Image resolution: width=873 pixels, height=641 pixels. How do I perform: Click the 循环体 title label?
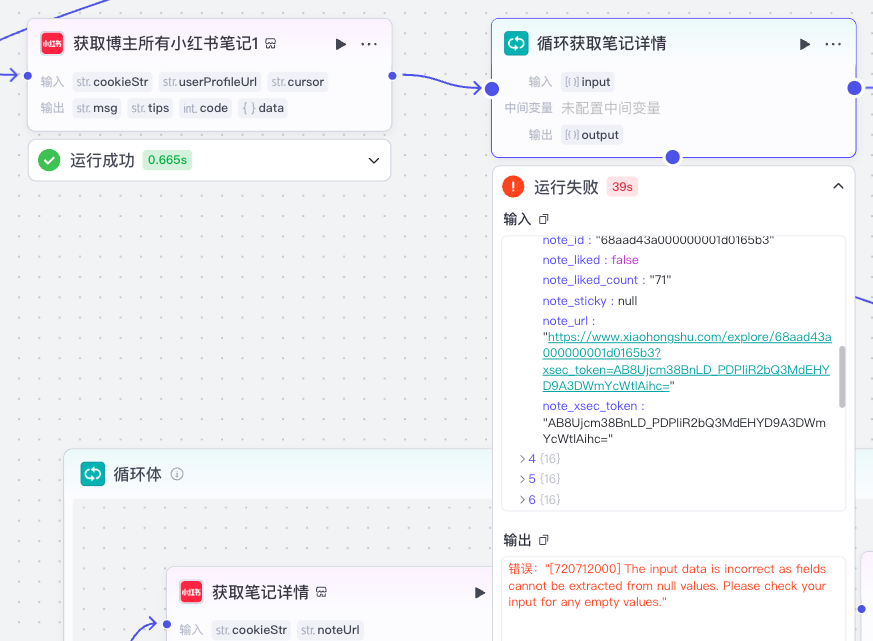click(x=138, y=474)
